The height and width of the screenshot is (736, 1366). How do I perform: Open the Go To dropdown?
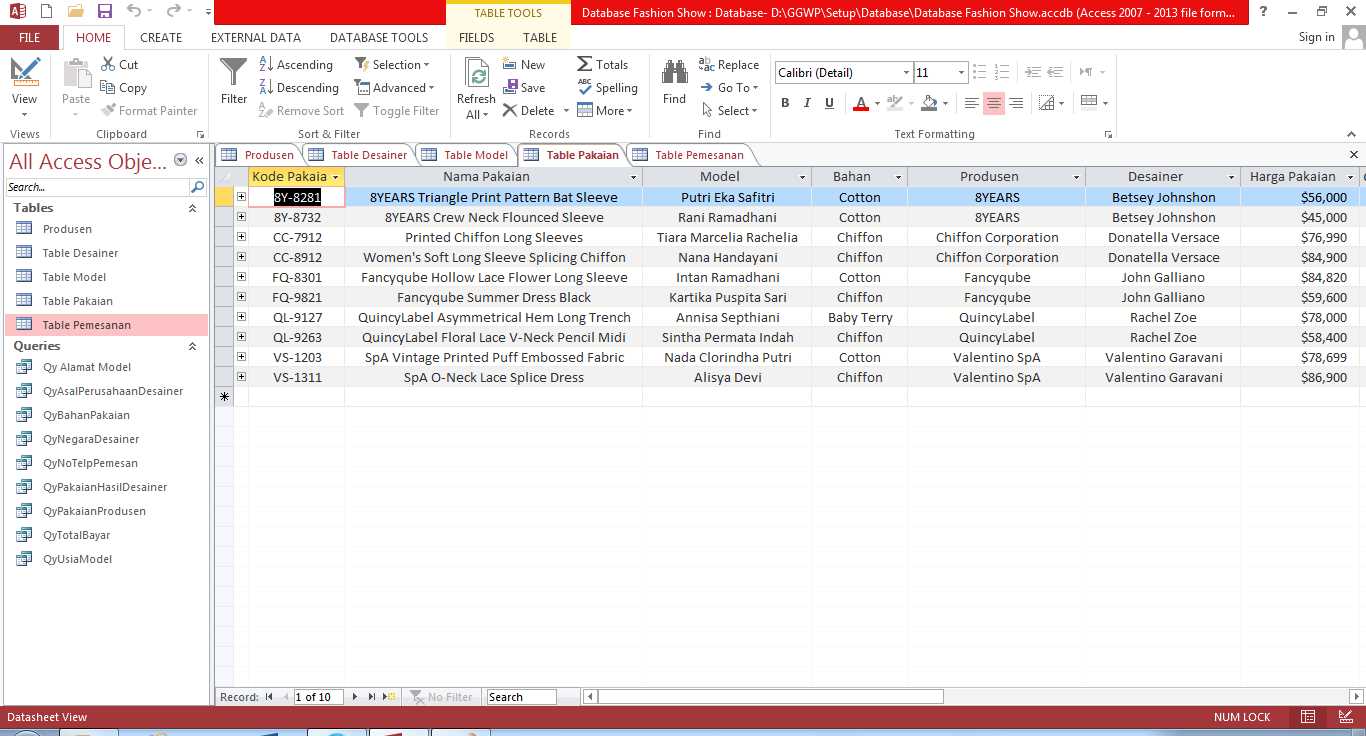(x=729, y=88)
